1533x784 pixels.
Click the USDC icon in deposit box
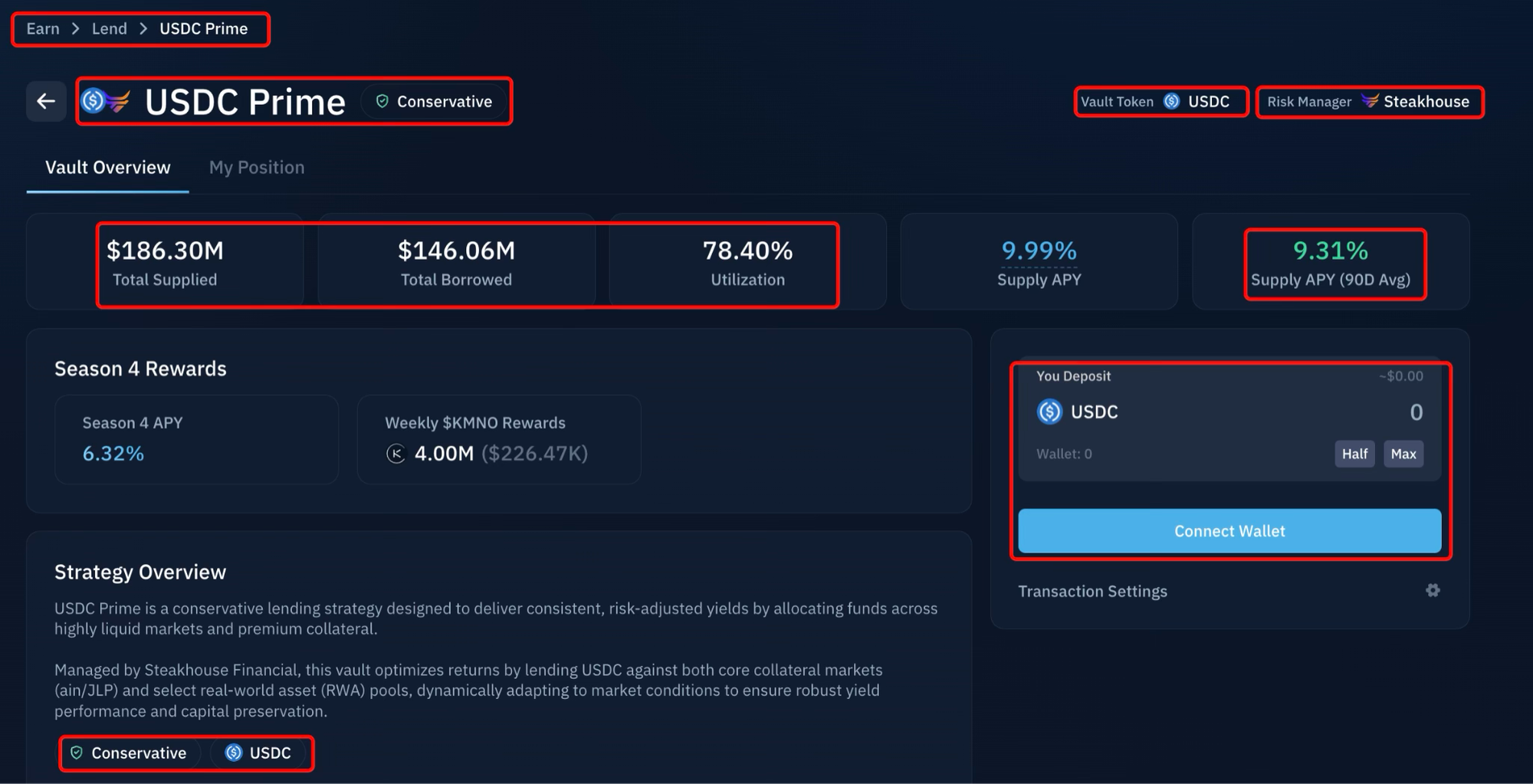(x=1049, y=412)
